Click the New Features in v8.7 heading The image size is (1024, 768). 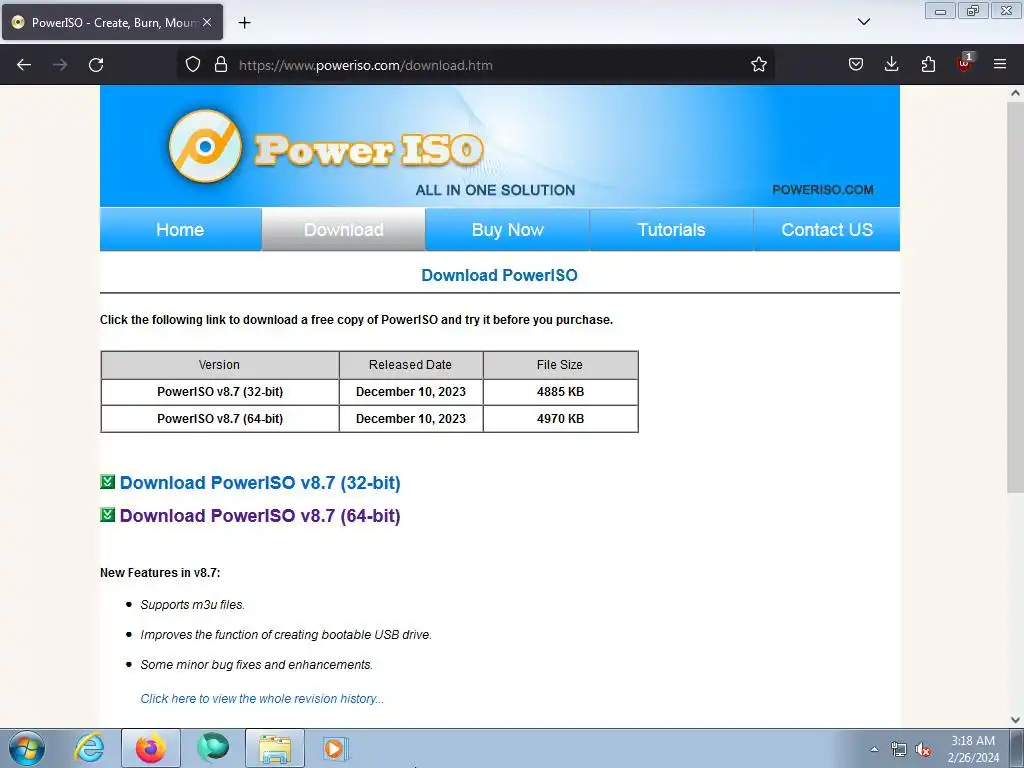(160, 573)
